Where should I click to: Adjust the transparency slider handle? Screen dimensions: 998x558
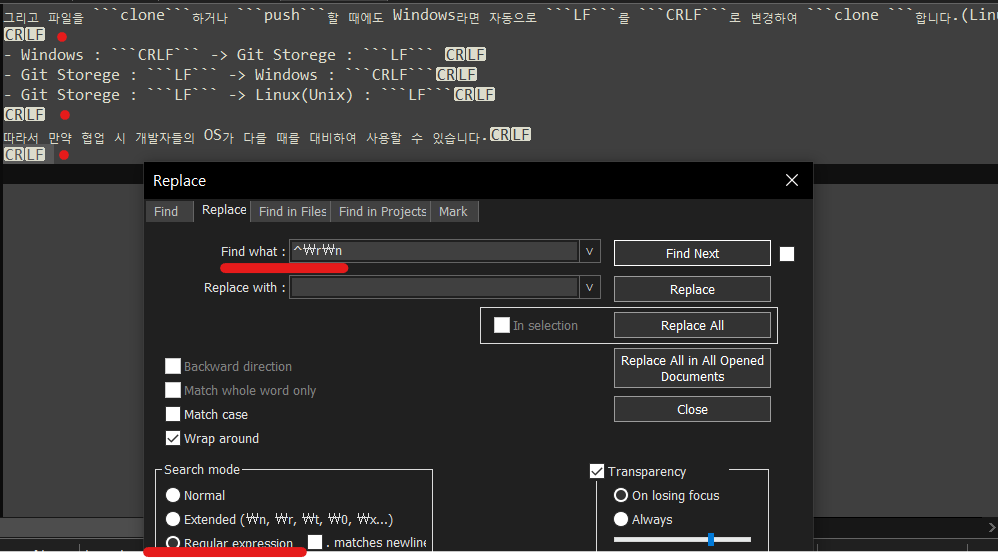711,540
